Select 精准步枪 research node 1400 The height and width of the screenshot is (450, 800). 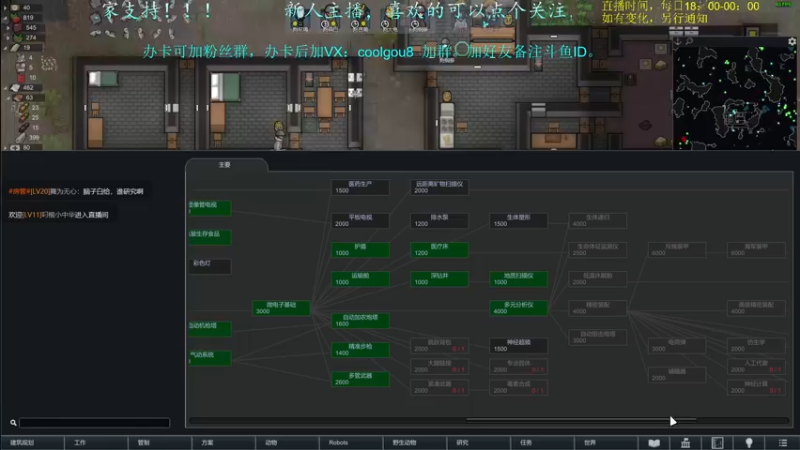pos(360,349)
